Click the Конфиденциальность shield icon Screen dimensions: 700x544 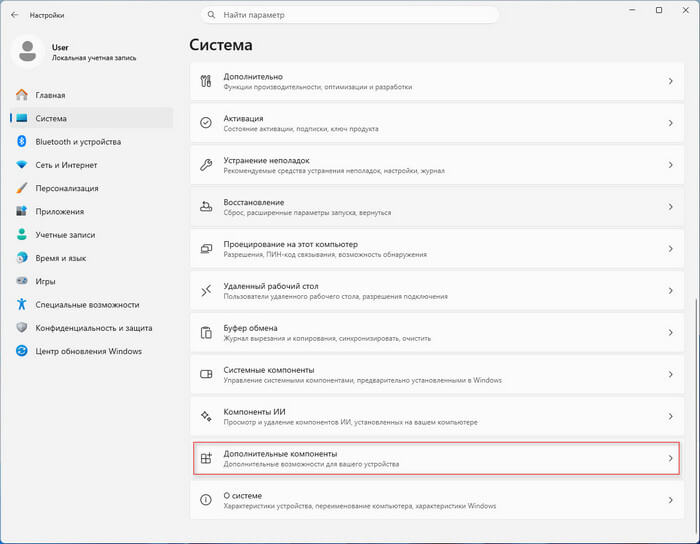[21, 327]
